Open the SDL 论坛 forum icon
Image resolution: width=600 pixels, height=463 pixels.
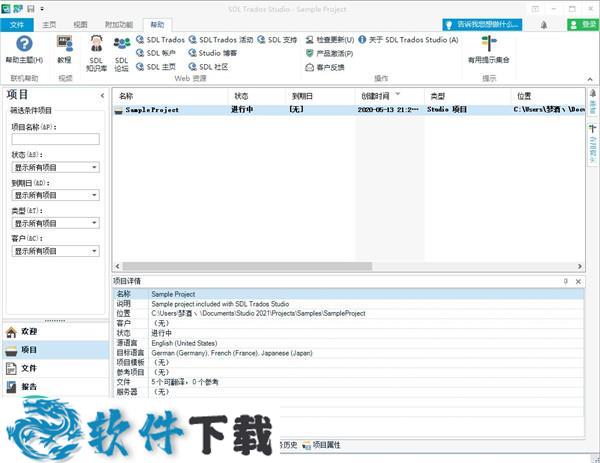(x=122, y=53)
